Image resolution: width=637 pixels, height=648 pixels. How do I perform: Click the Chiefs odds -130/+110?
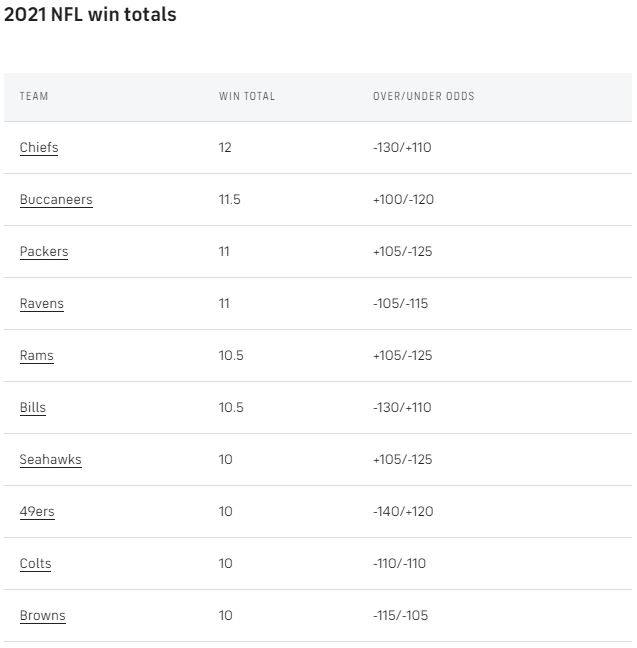pos(402,148)
